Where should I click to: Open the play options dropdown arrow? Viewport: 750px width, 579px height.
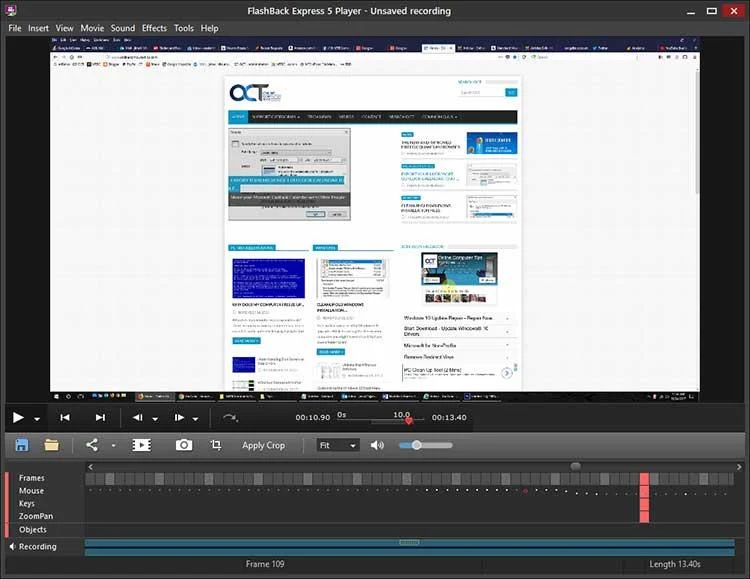(37, 419)
